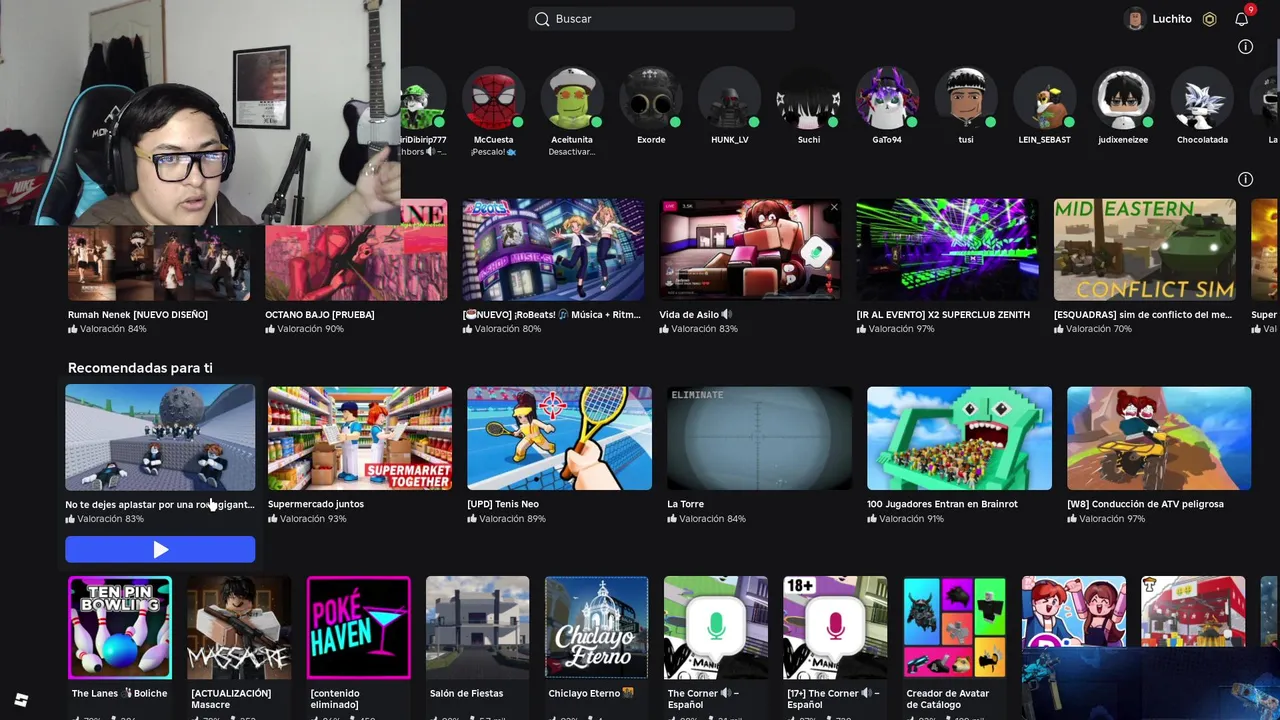Open OCTANO BAJO [PRUEBA] thumbnail
This screenshot has width=1280, height=720.
point(356,262)
